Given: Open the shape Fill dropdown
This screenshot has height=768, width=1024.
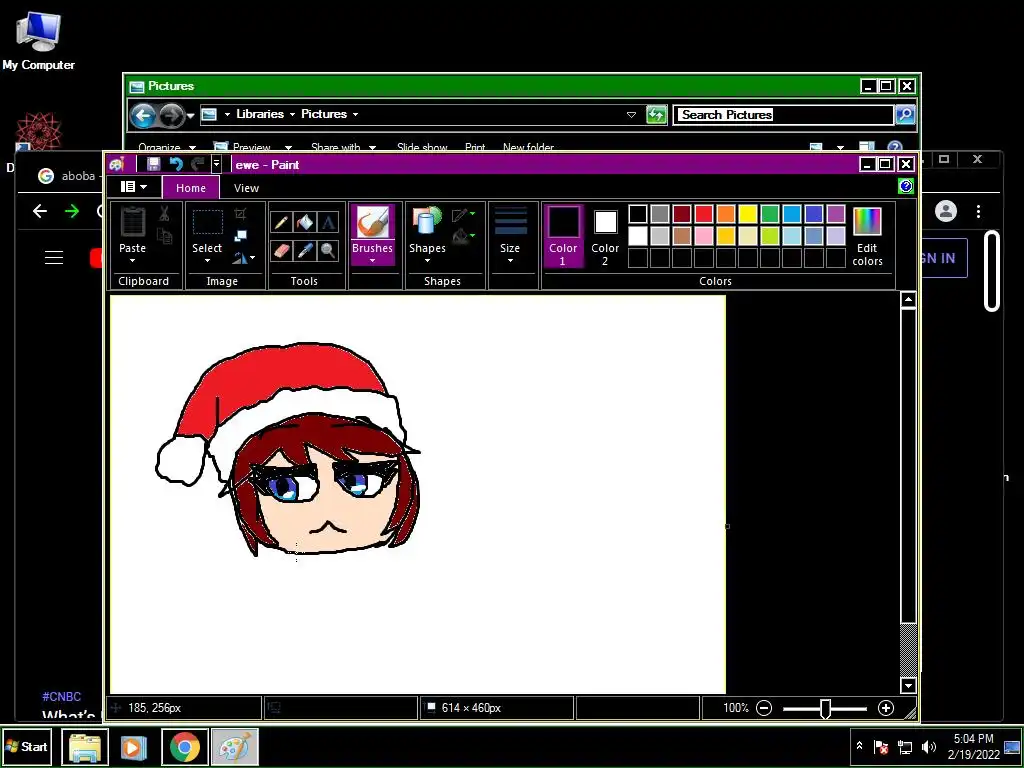Looking at the screenshot, I should click(x=462, y=236).
